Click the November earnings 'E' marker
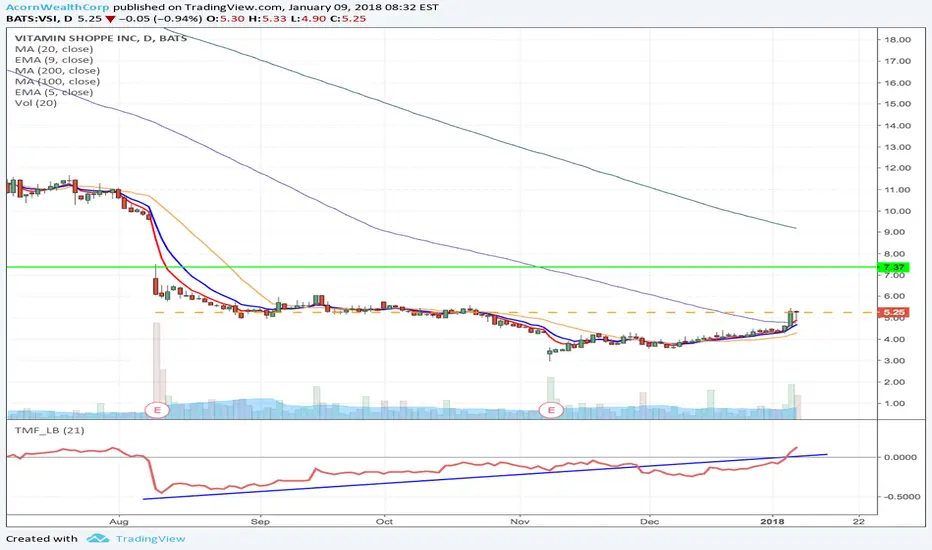The width and height of the screenshot is (932, 550). click(551, 410)
